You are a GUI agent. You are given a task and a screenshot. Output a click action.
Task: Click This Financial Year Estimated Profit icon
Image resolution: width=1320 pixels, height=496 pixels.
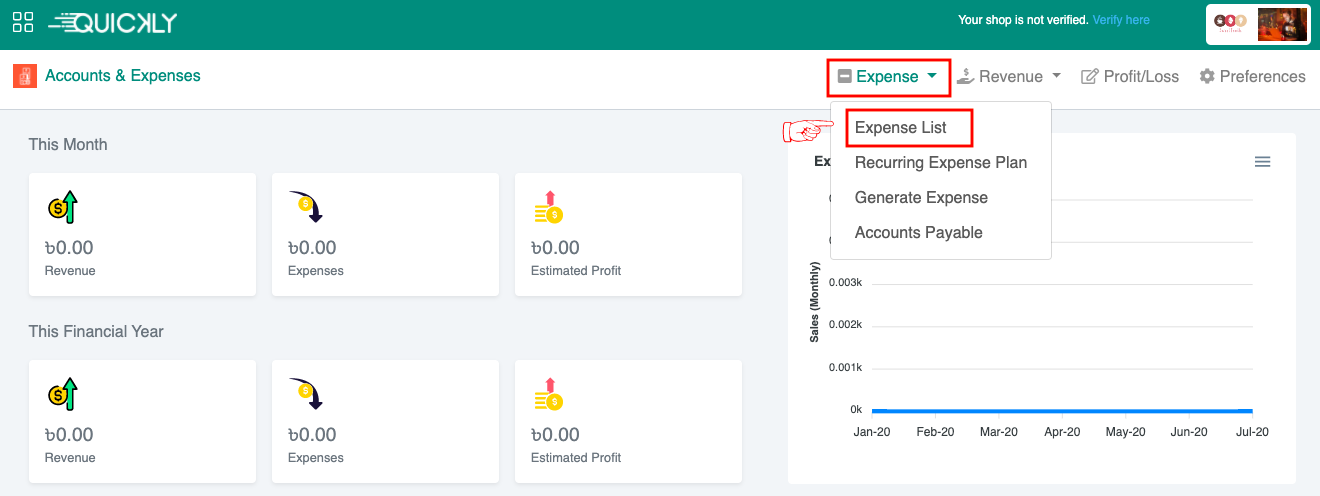tap(548, 395)
